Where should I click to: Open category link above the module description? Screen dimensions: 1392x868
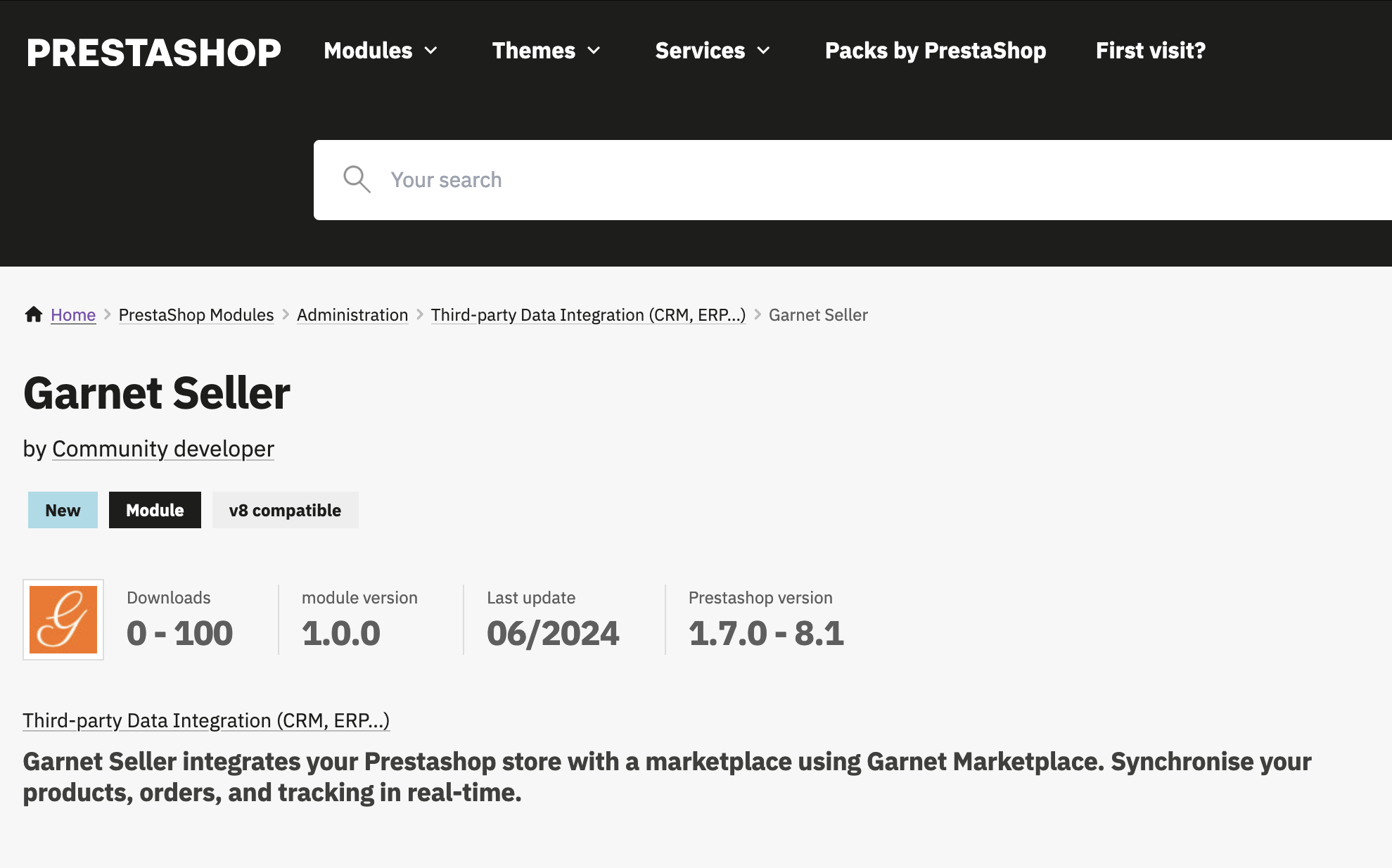point(206,720)
